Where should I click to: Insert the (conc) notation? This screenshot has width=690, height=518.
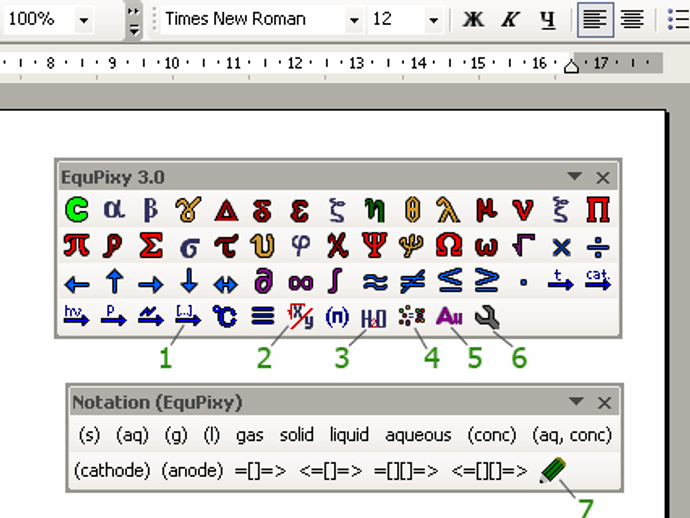click(x=492, y=435)
